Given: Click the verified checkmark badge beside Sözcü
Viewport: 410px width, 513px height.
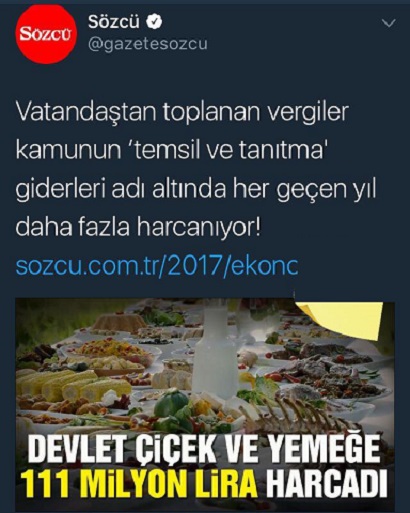Looking at the screenshot, I should pos(154,22).
